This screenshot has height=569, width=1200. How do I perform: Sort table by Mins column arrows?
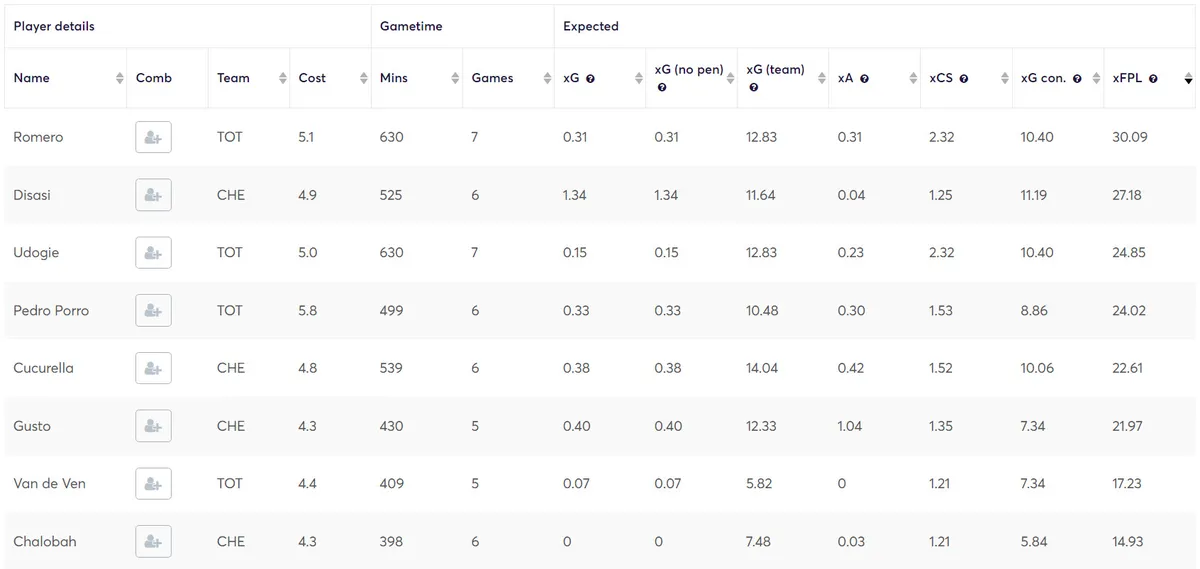pyautogui.click(x=456, y=78)
